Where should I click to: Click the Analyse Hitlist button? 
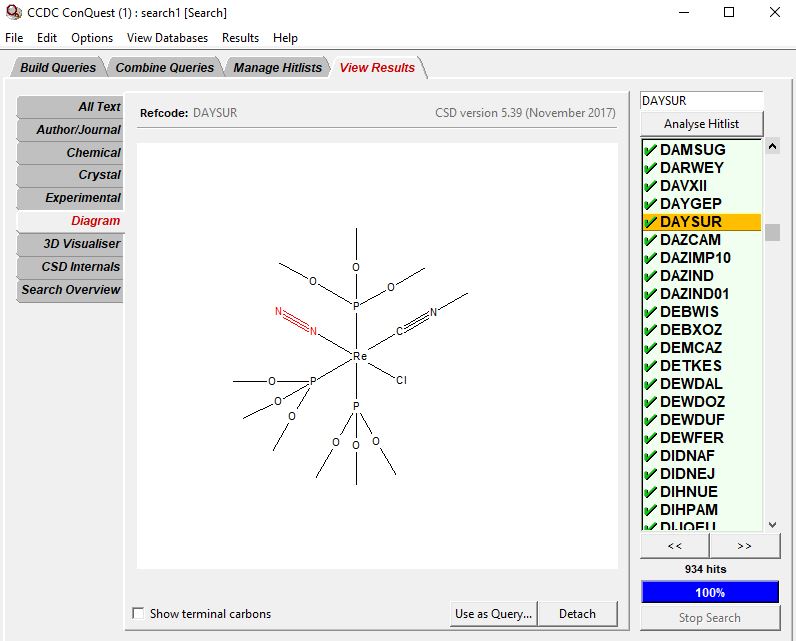pos(702,124)
